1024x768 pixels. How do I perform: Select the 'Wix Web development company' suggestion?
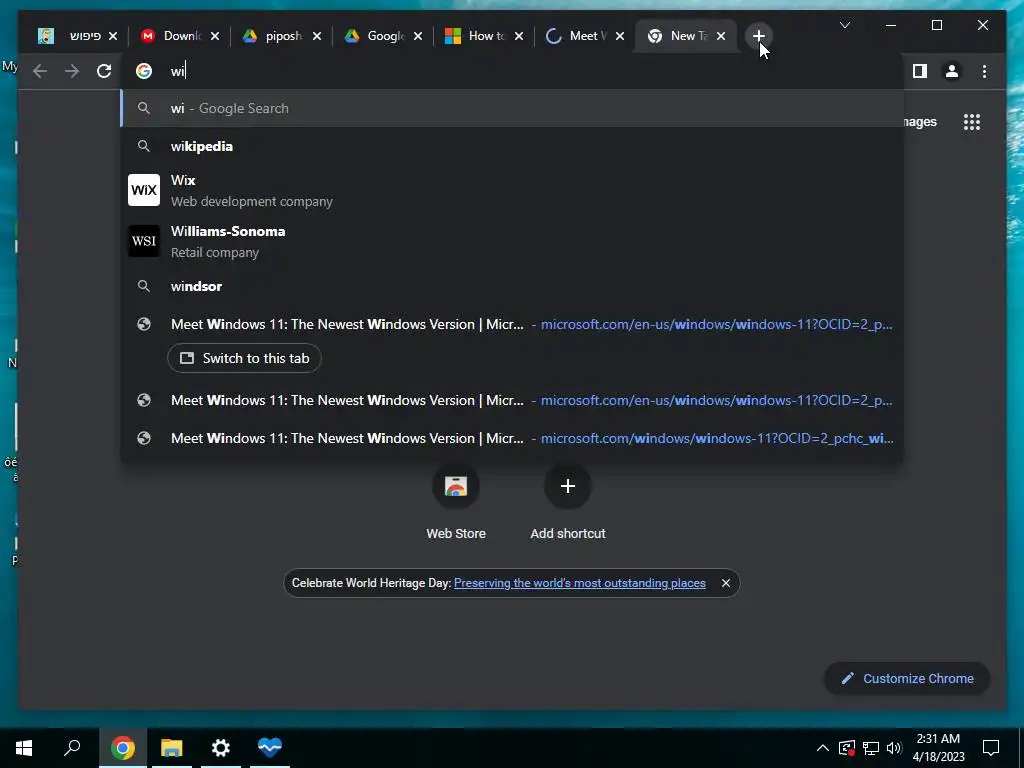point(512,190)
